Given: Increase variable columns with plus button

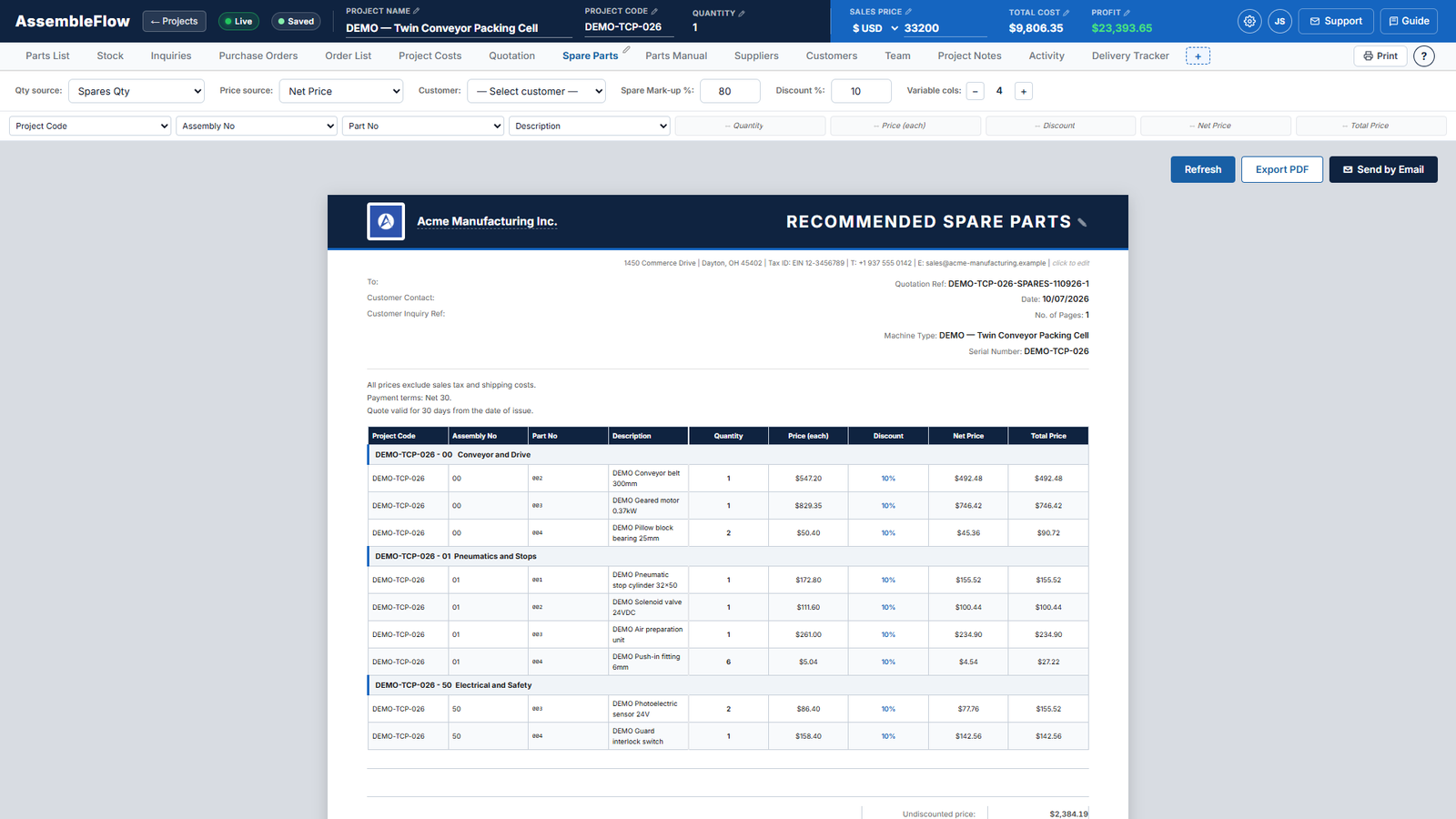Looking at the screenshot, I should tap(1024, 91).
